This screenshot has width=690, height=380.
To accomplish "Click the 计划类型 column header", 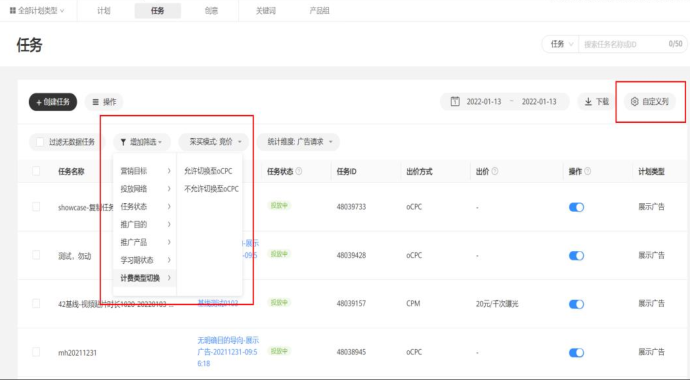I will coord(651,172).
